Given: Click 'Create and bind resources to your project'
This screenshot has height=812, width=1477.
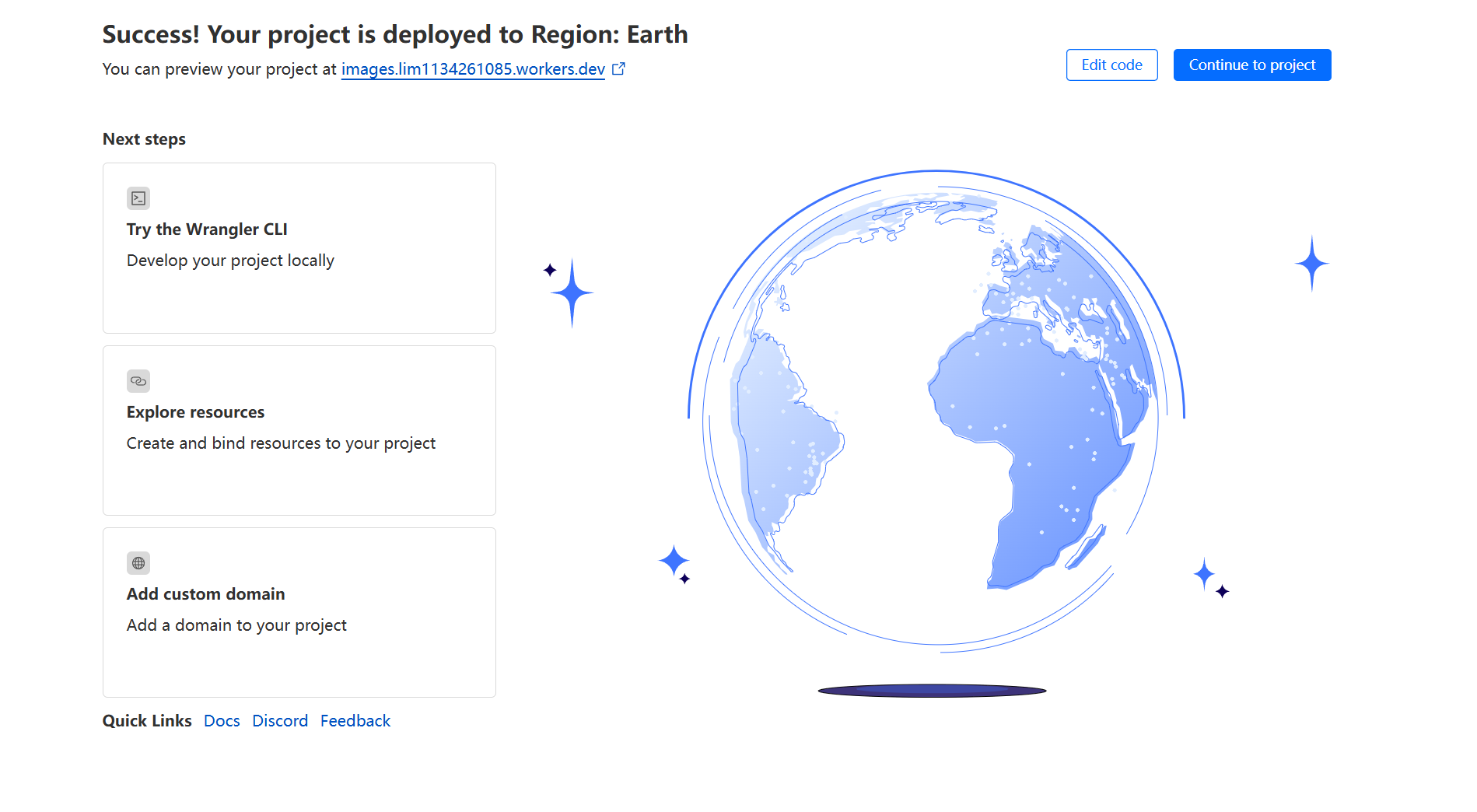Looking at the screenshot, I should point(281,443).
